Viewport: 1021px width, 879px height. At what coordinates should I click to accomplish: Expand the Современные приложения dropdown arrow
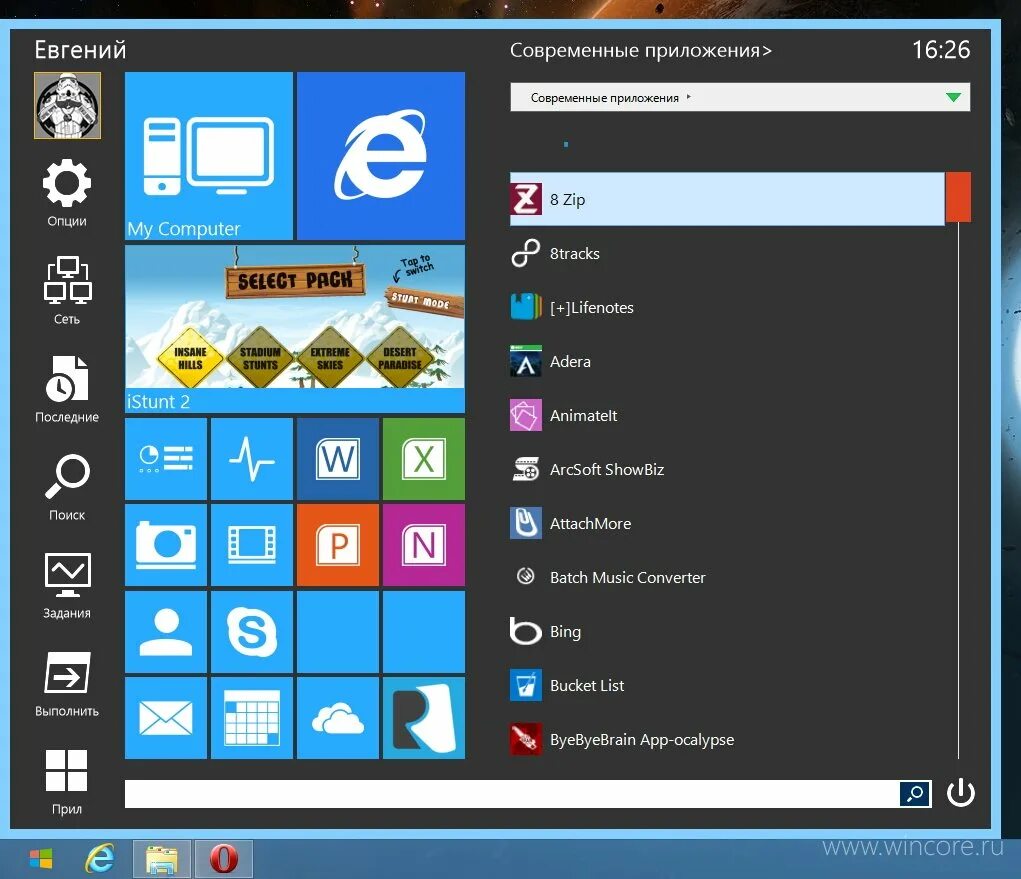point(953,98)
